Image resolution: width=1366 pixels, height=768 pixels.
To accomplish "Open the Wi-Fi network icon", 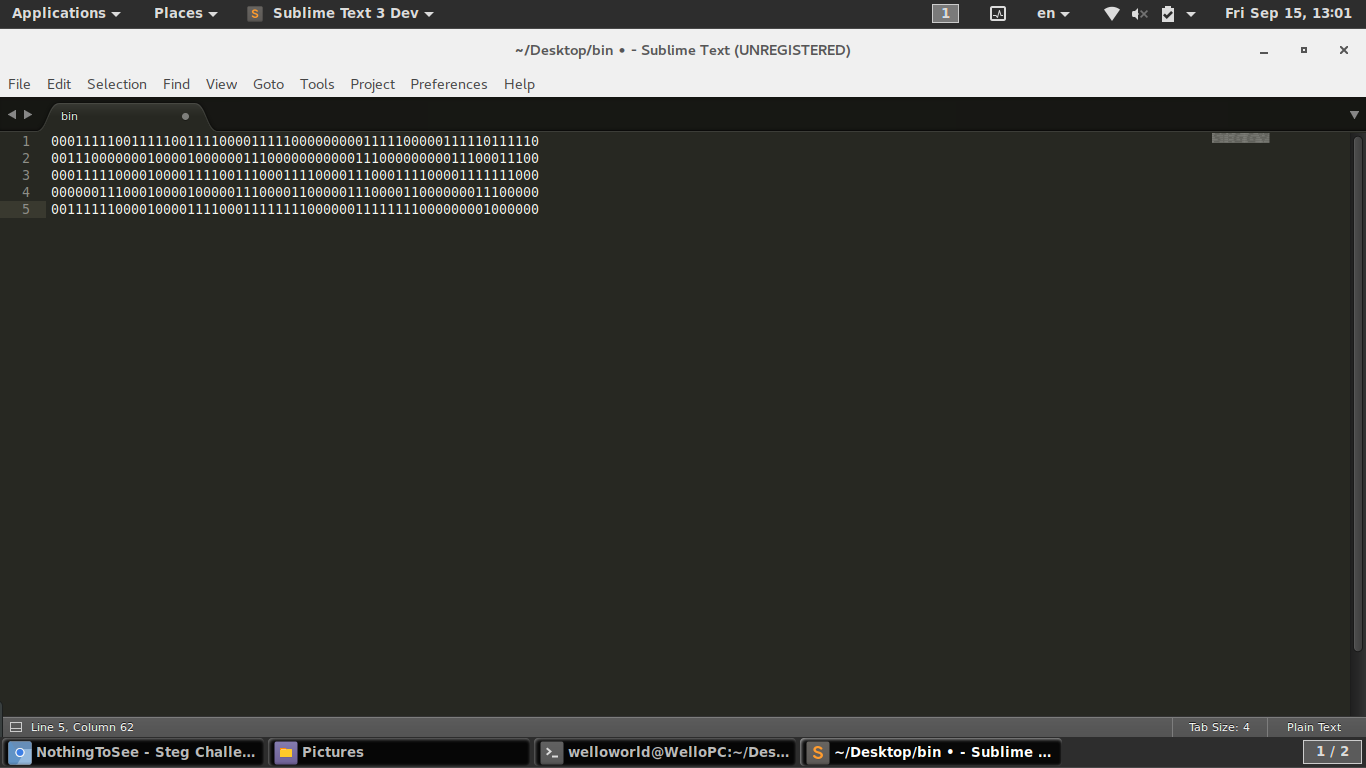I will (x=1112, y=14).
